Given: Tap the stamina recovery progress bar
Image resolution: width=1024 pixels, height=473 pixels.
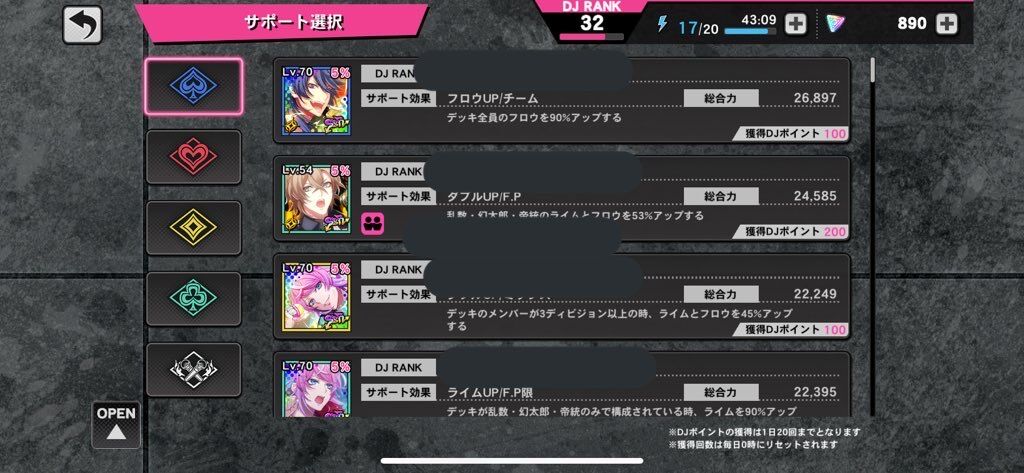Looking at the screenshot, I should (x=750, y=31).
